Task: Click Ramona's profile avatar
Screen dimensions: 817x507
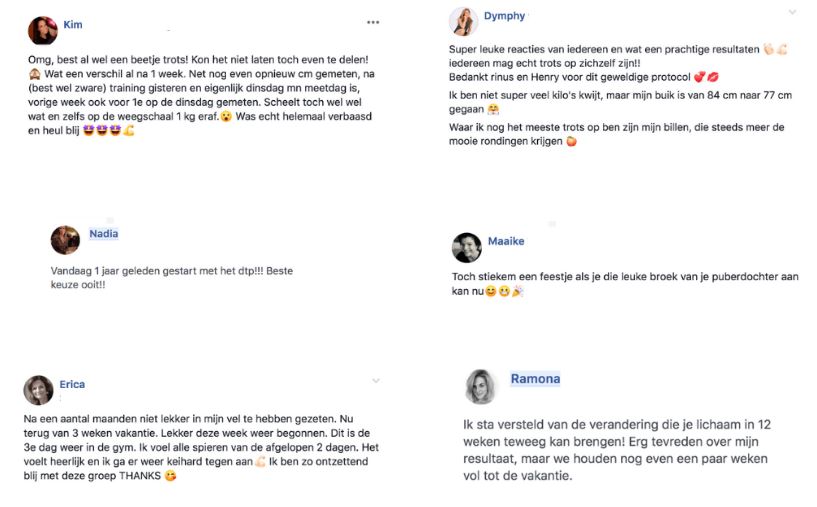Action: [x=480, y=386]
